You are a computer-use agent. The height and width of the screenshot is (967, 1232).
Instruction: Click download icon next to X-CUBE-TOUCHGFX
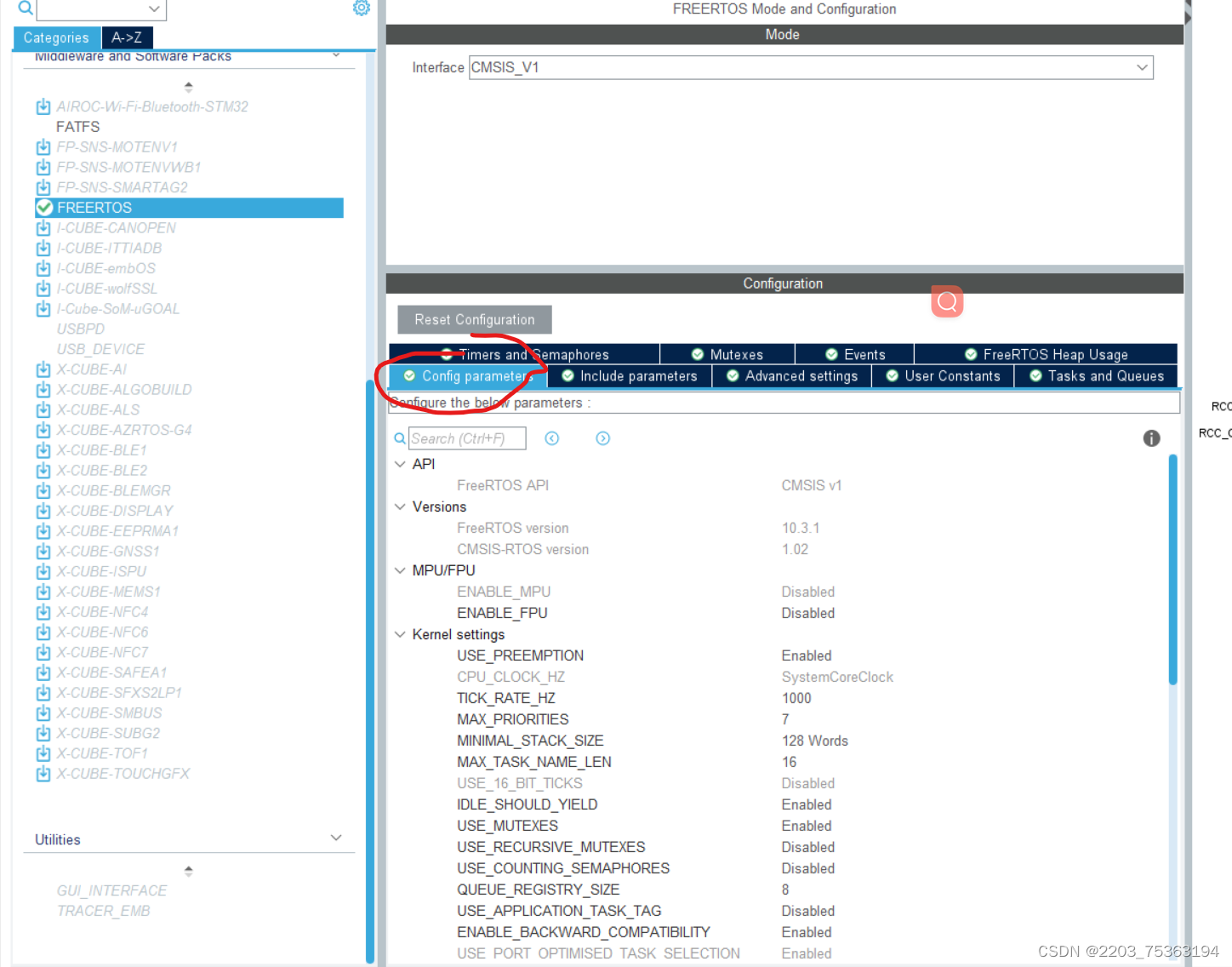43,774
